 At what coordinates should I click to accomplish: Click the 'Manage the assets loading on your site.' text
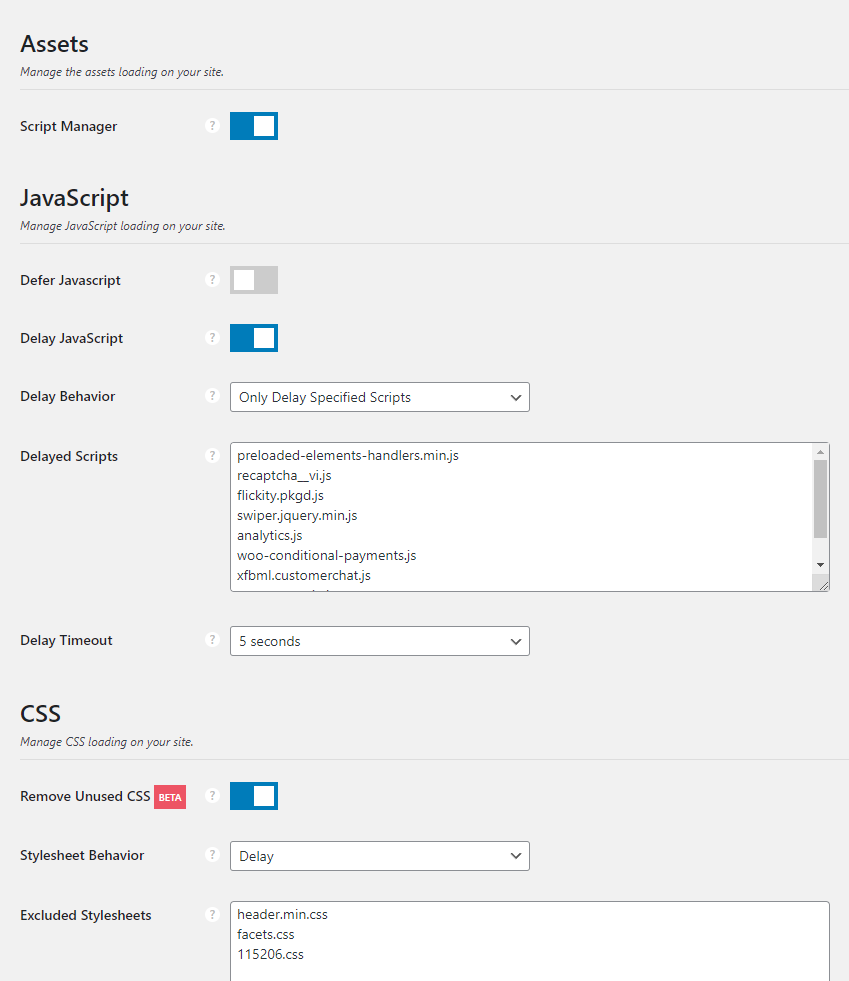coord(122,72)
